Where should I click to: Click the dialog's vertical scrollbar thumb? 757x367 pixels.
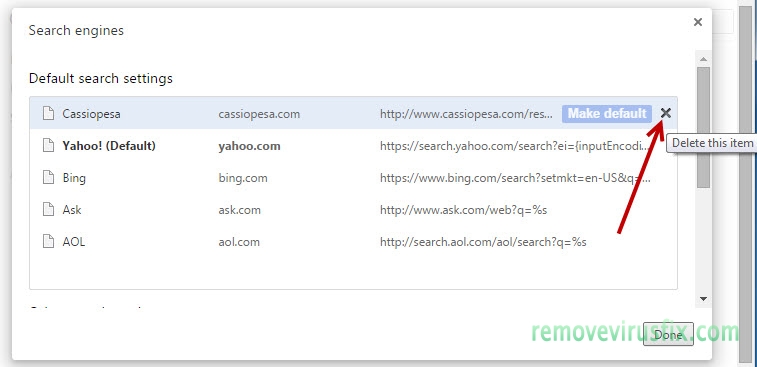(703, 127)
